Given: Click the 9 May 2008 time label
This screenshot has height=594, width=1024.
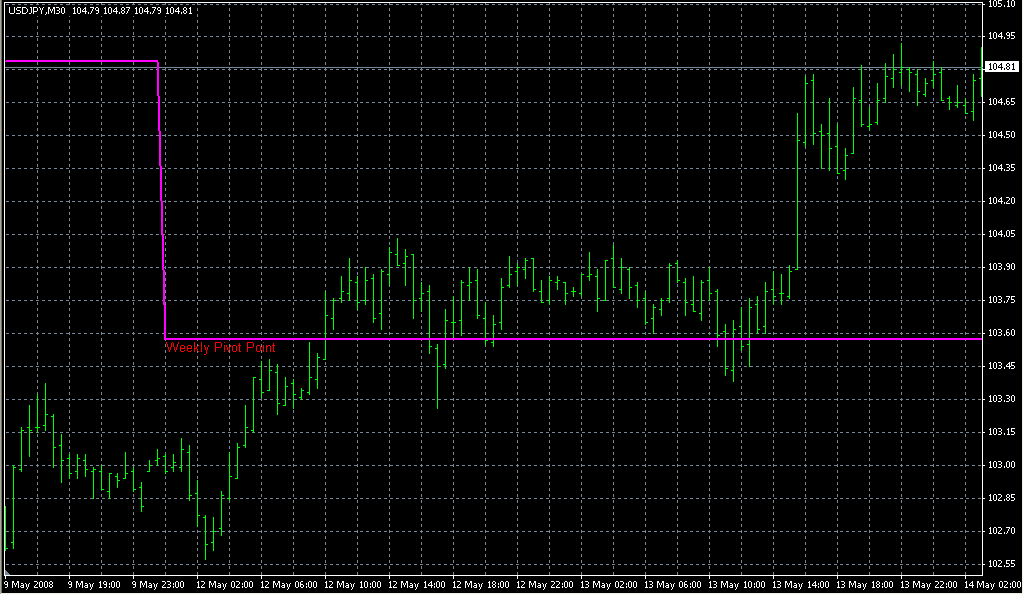Looking at the screenshot, I should coord(29,584).
